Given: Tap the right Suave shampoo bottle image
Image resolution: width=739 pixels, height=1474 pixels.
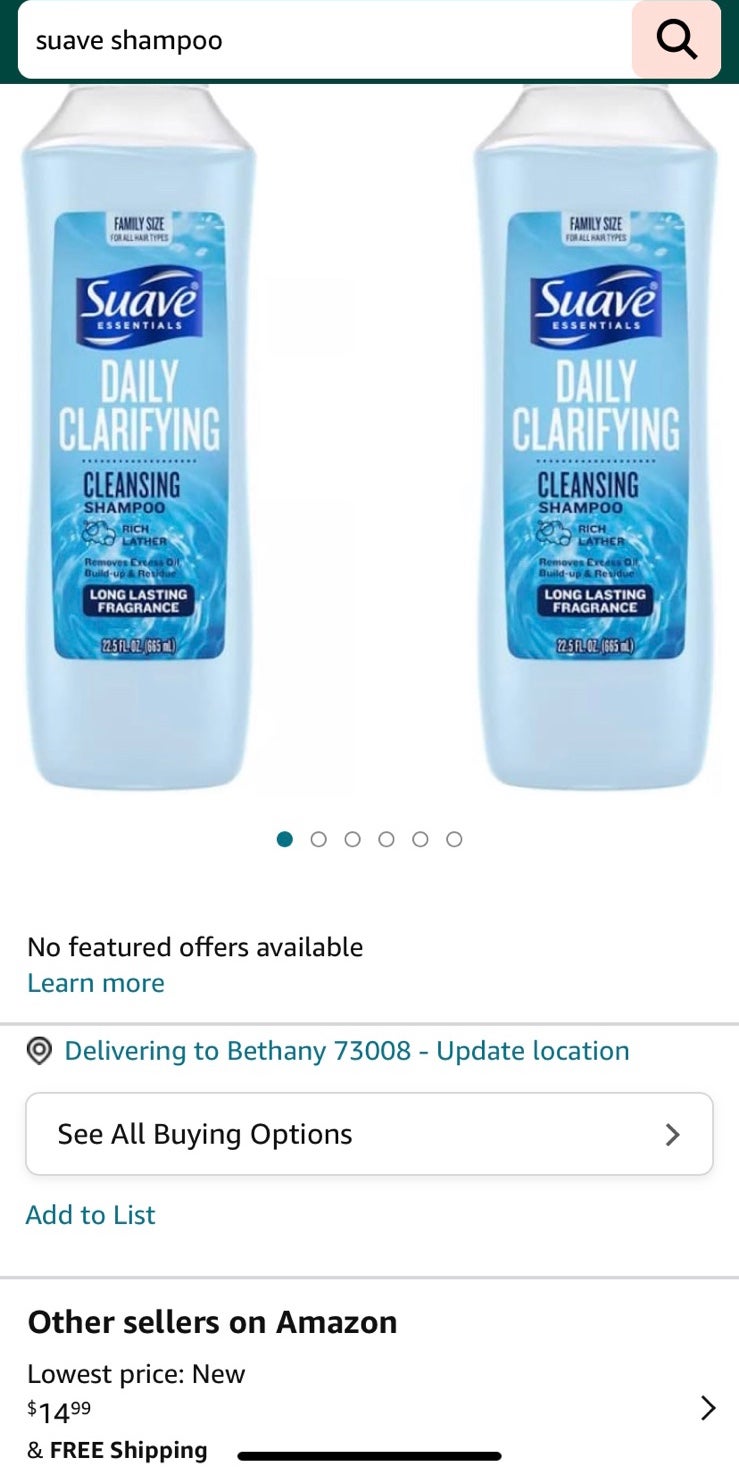Looking at the screenshot, I should (x=596, y=437).
